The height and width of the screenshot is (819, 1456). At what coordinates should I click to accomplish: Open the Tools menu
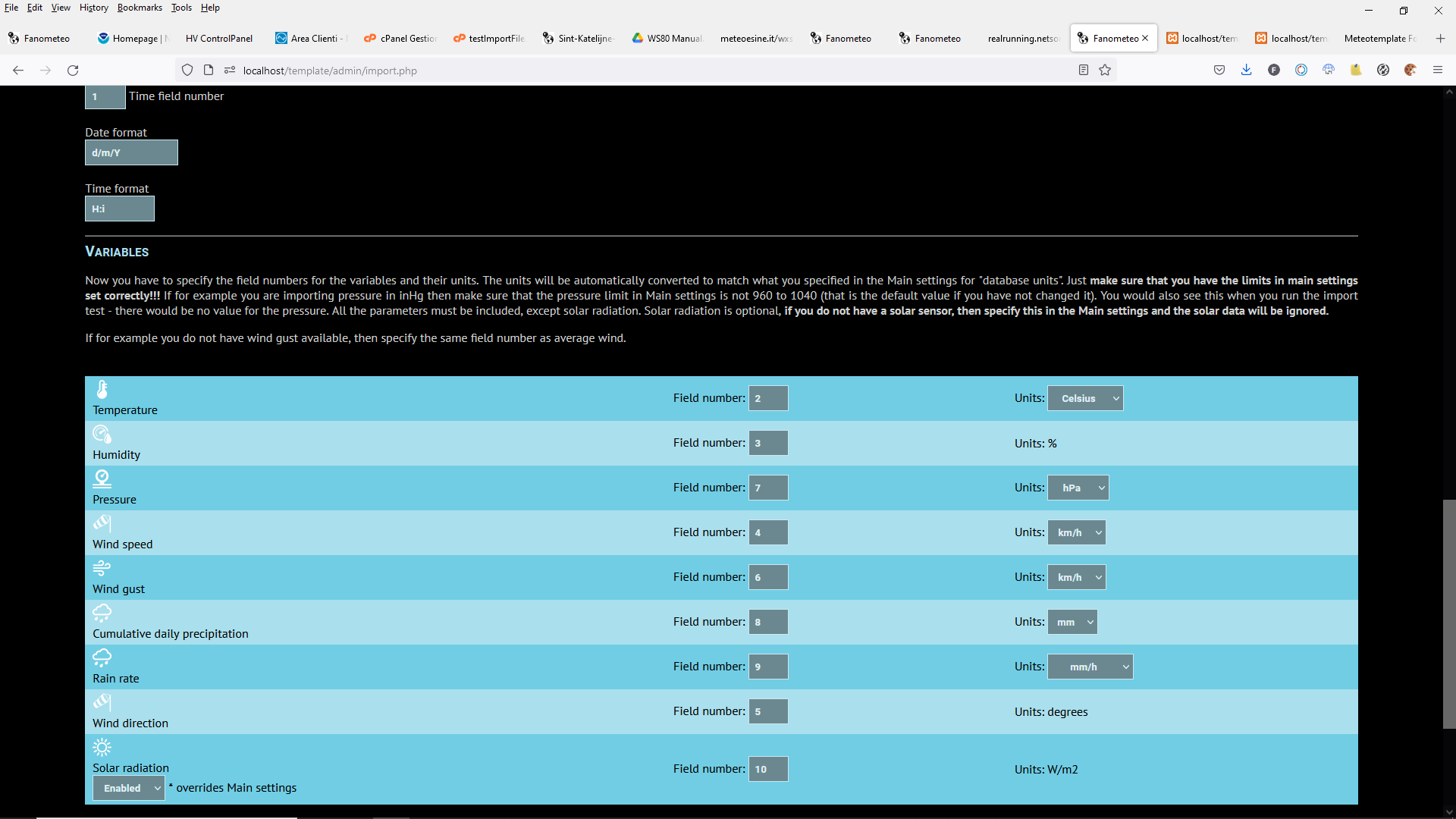tap(181, 8)
